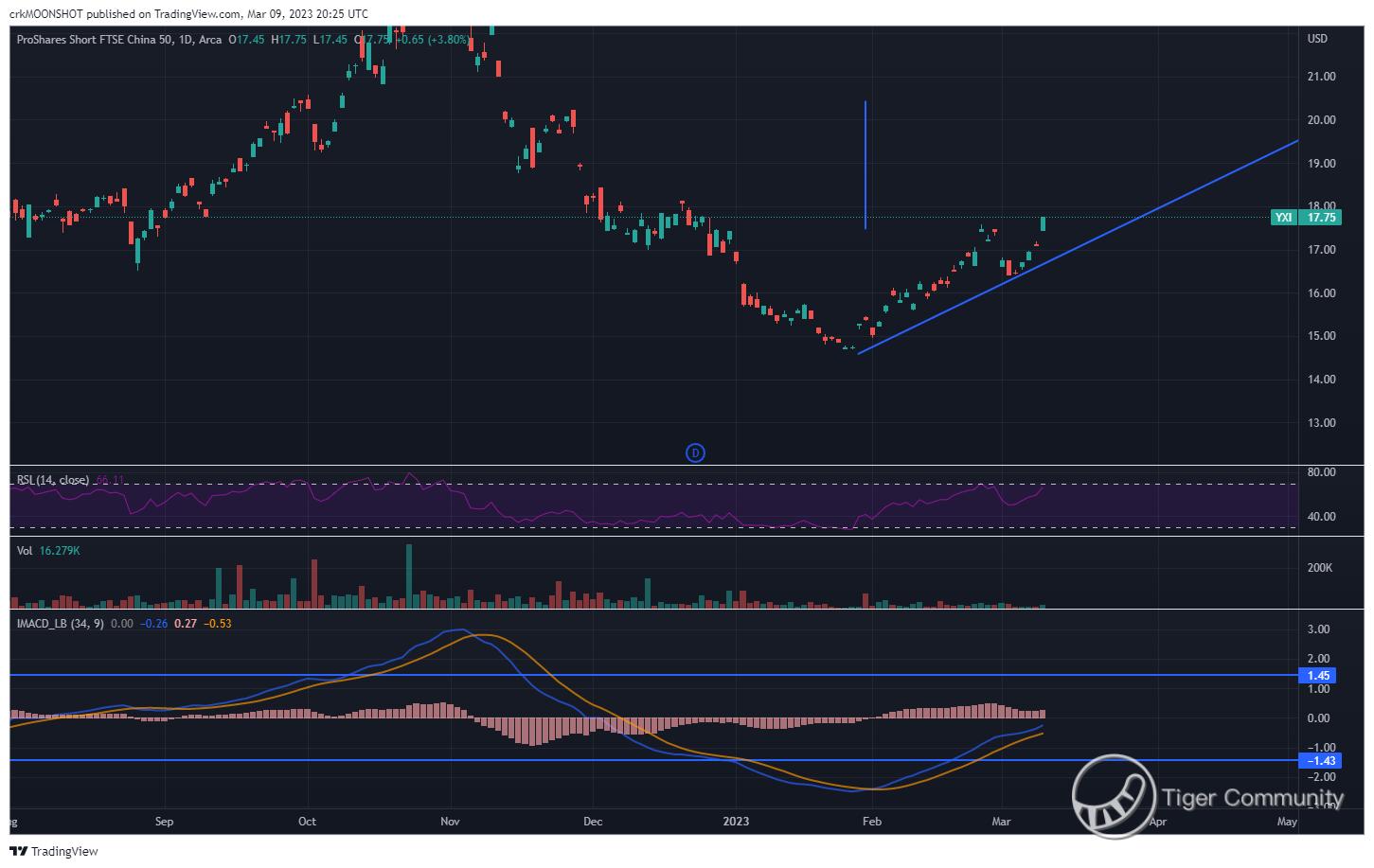Click the dividend "D" marker on the chart
This screenshot has height=868, width=1374.
click(695, 453)
